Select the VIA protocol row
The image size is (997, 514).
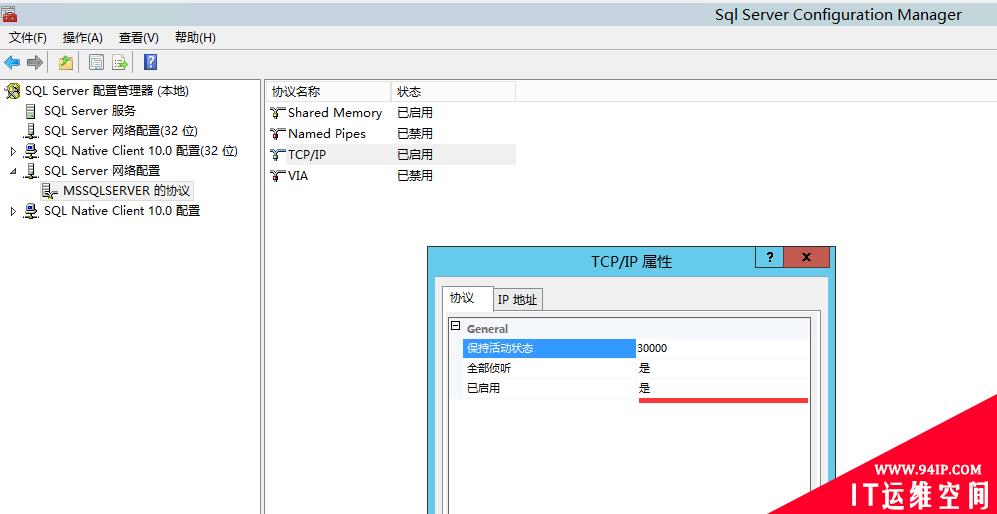click(391, 176)
